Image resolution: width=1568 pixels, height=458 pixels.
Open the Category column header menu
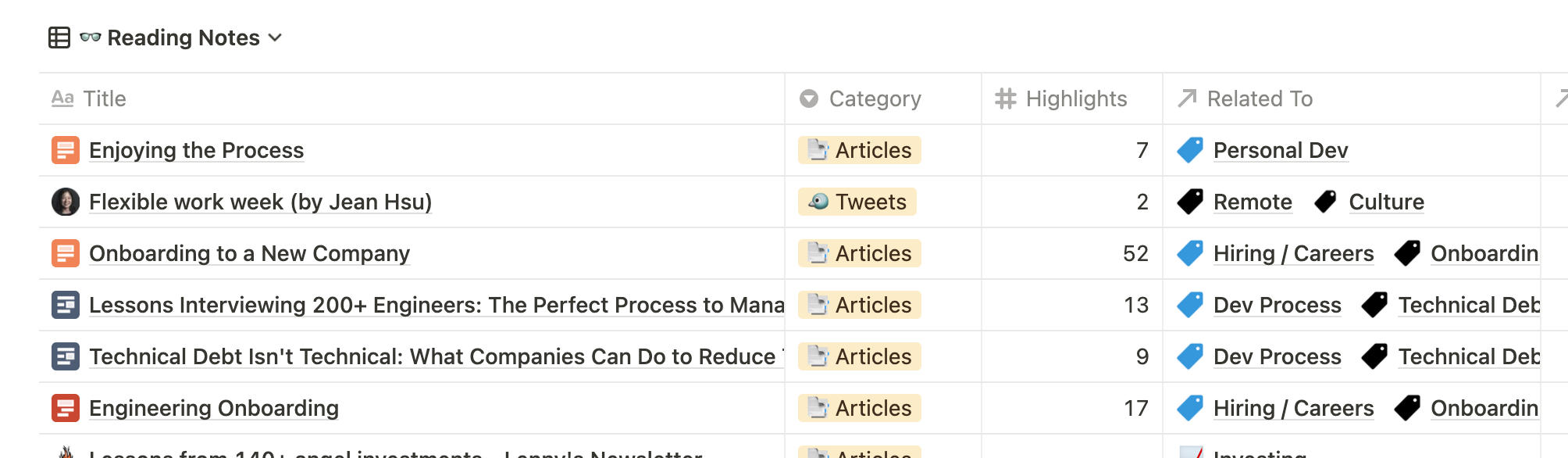click(x=875, y=98)
